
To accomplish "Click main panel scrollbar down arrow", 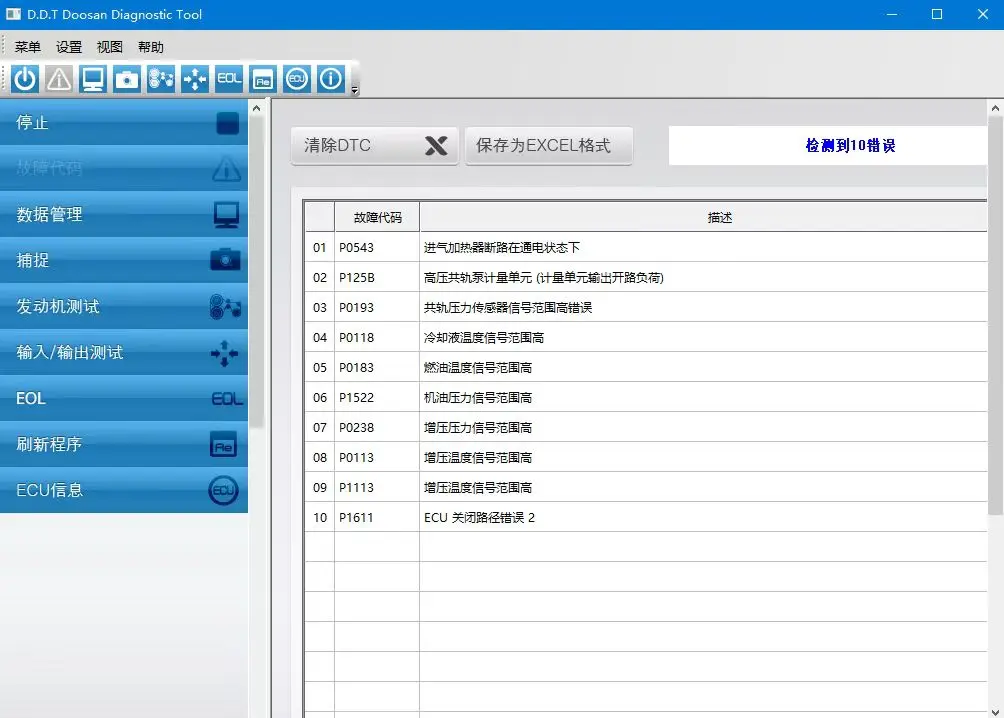I will 995,712.
